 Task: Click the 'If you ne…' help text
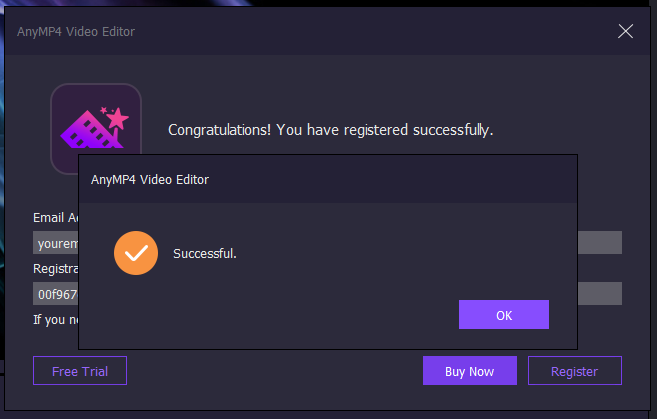pyautogui.click(x=56, y=320)
